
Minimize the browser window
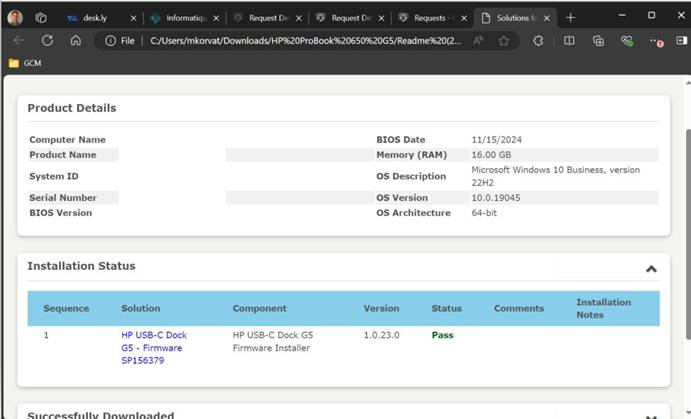click(622, 15)
